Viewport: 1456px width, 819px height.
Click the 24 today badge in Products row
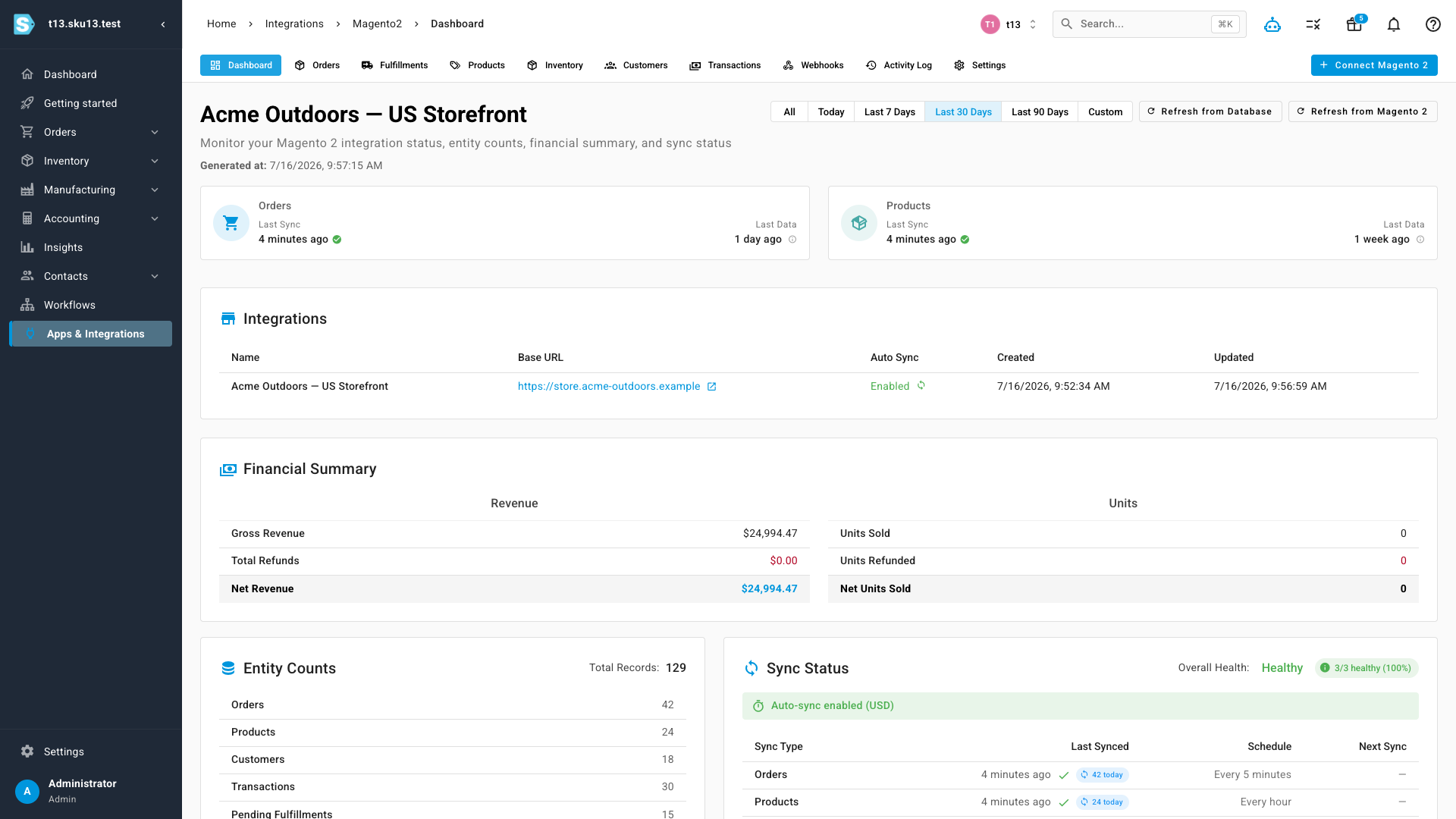tap(1102, 802)
